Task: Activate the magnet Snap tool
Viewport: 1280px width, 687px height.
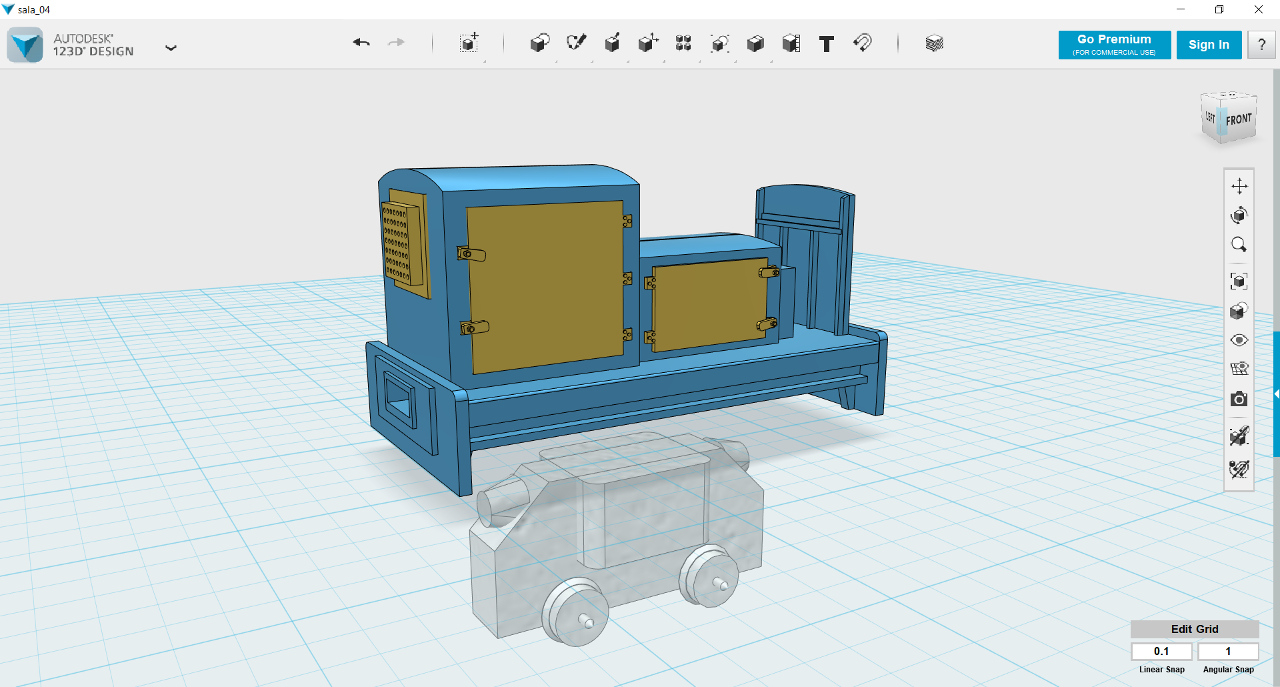Action: click(x=862, y=43)
